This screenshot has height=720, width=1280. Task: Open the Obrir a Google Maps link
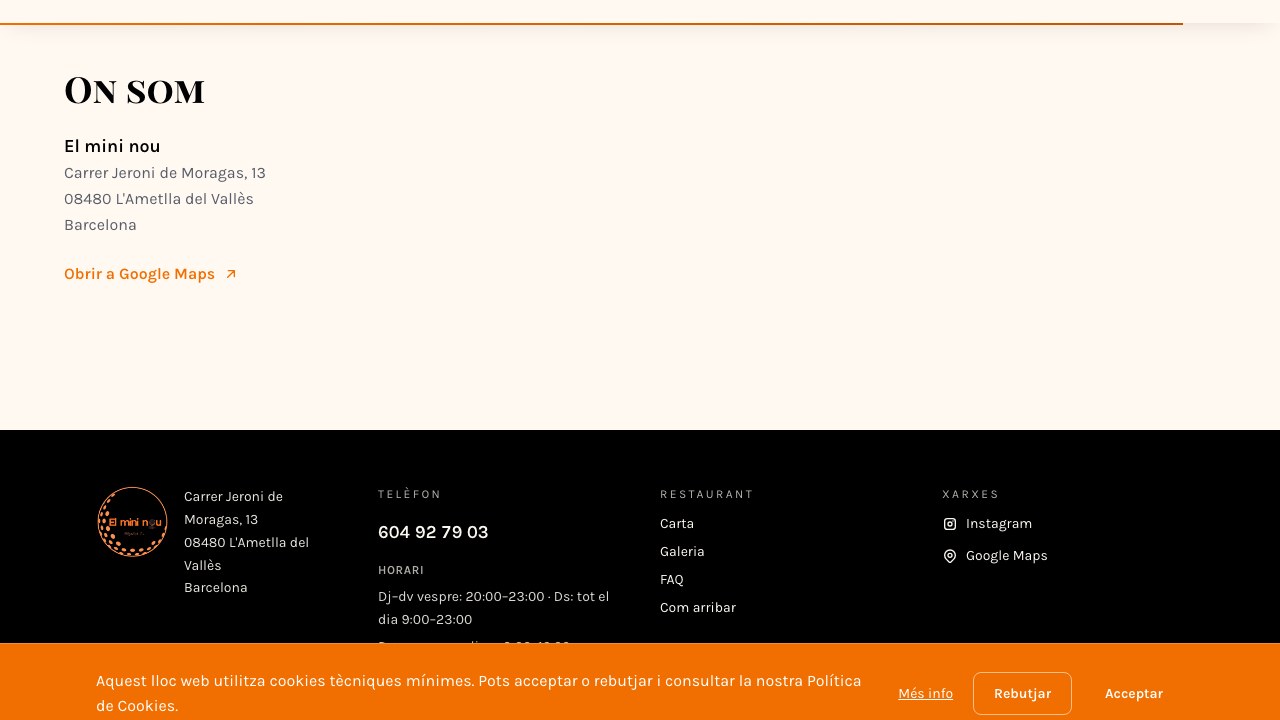[150, 274]
